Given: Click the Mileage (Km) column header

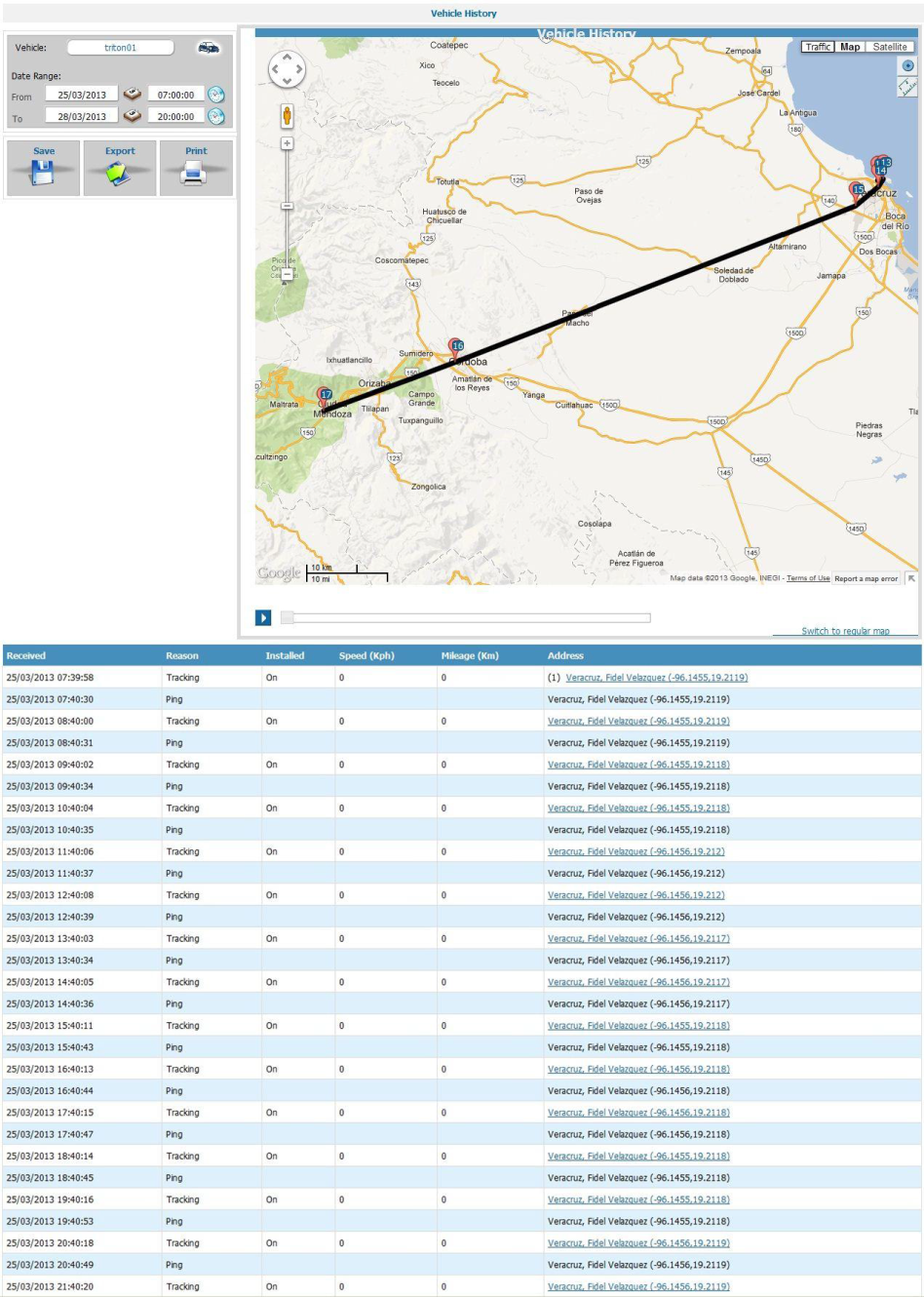Looking at the screenshot, I should tap(470, 655).
